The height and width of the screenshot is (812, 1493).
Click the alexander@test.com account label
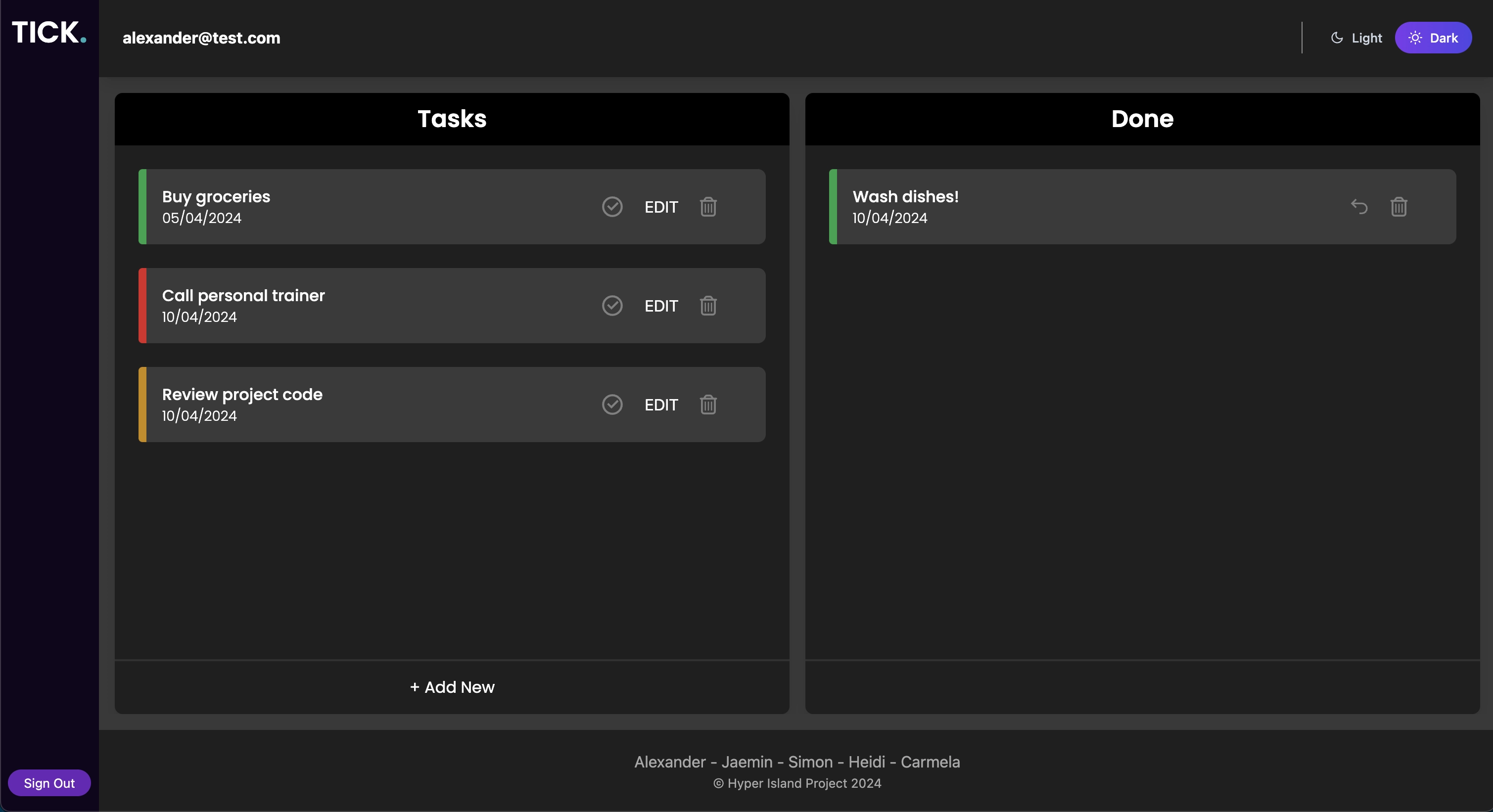pyautogui.click(x=201, y=38)
